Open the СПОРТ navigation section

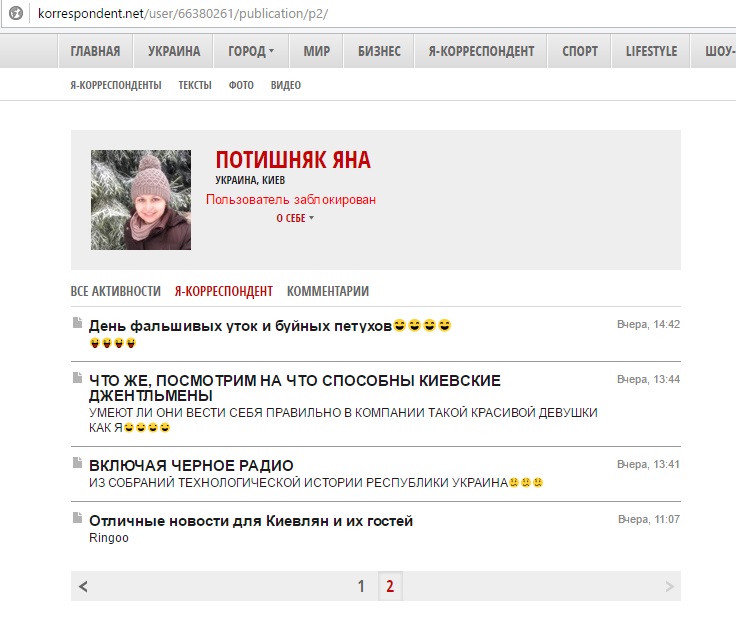580,51
